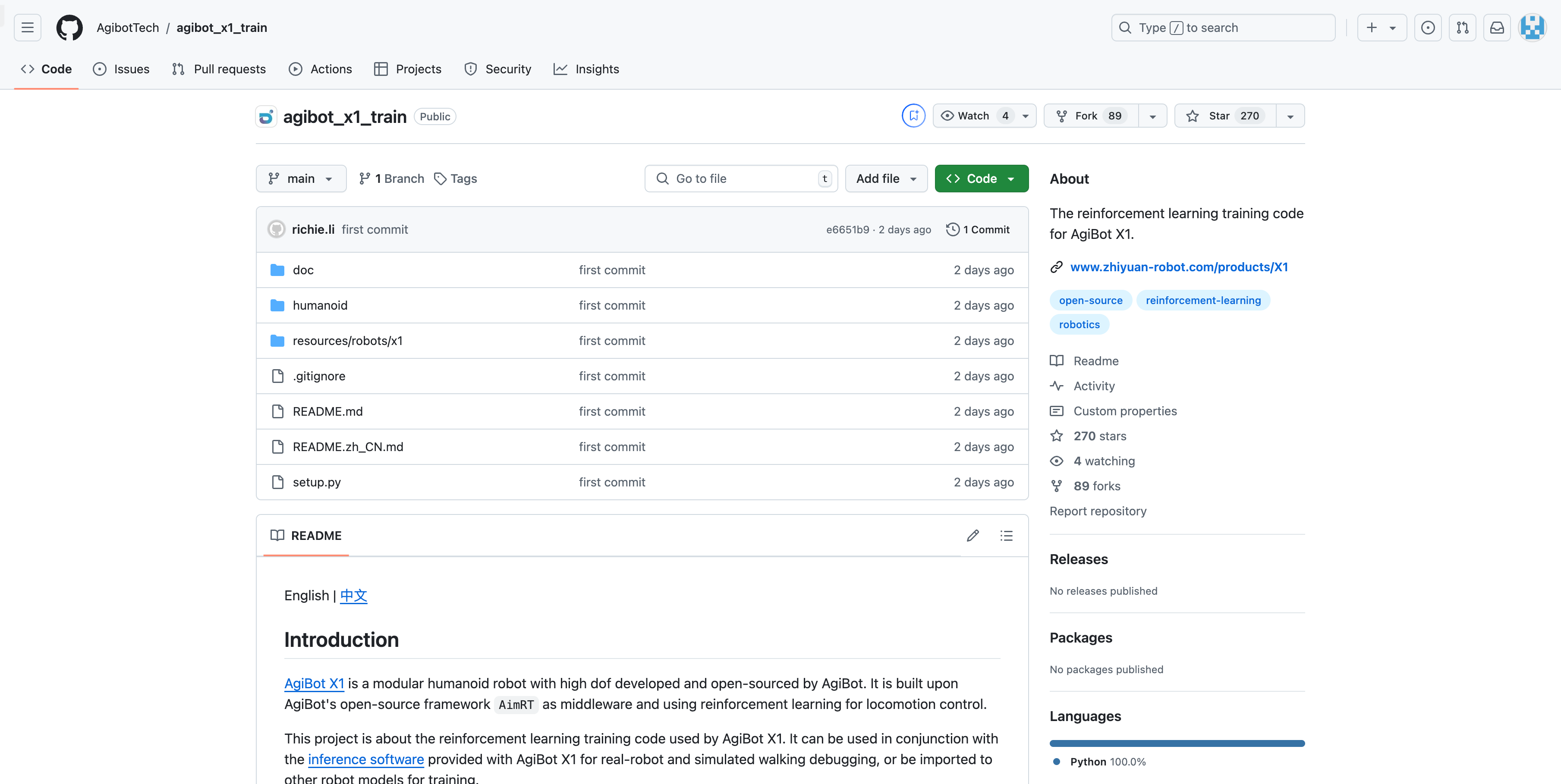Image resolution: width=1561 pixels, height=784 pixels.
Task: Click the commit history clock icon
Action: pyautogui.click(x=953, y=229)
